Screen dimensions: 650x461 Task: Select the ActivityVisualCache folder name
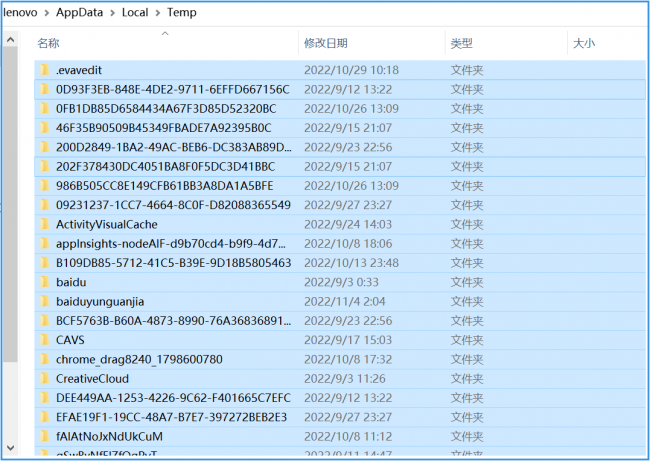[107, 224]
